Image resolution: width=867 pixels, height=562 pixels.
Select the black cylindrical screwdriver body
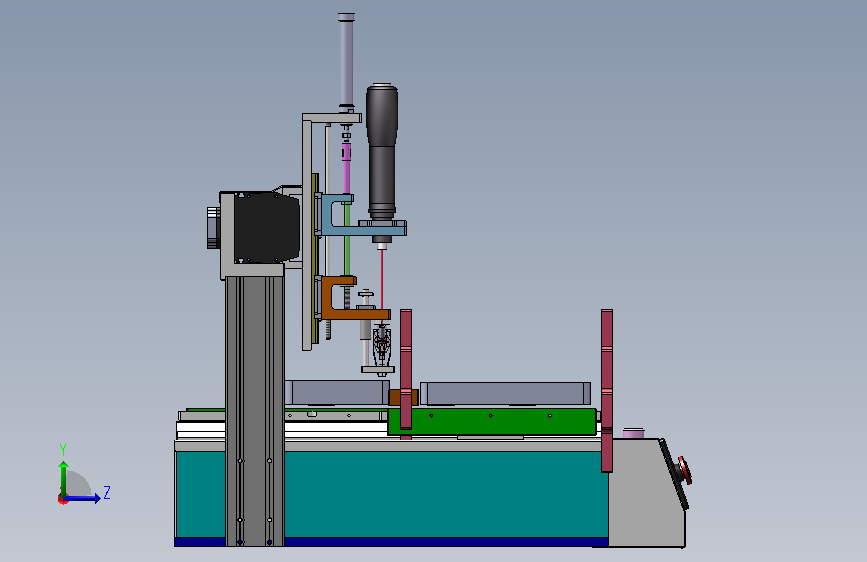click(382, 151)
